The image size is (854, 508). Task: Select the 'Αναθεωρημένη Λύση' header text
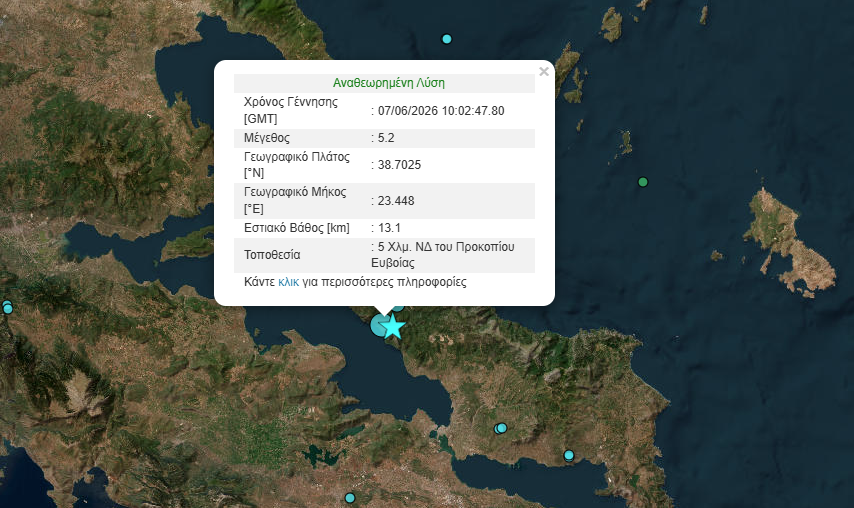pos(389,83)
